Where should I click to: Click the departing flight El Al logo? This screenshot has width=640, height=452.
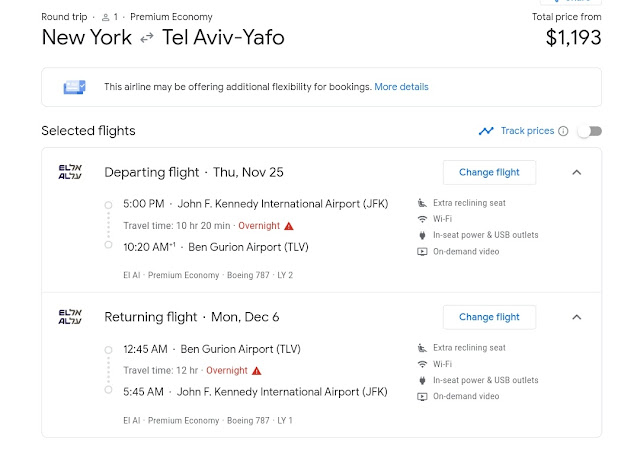pos(70,172)
